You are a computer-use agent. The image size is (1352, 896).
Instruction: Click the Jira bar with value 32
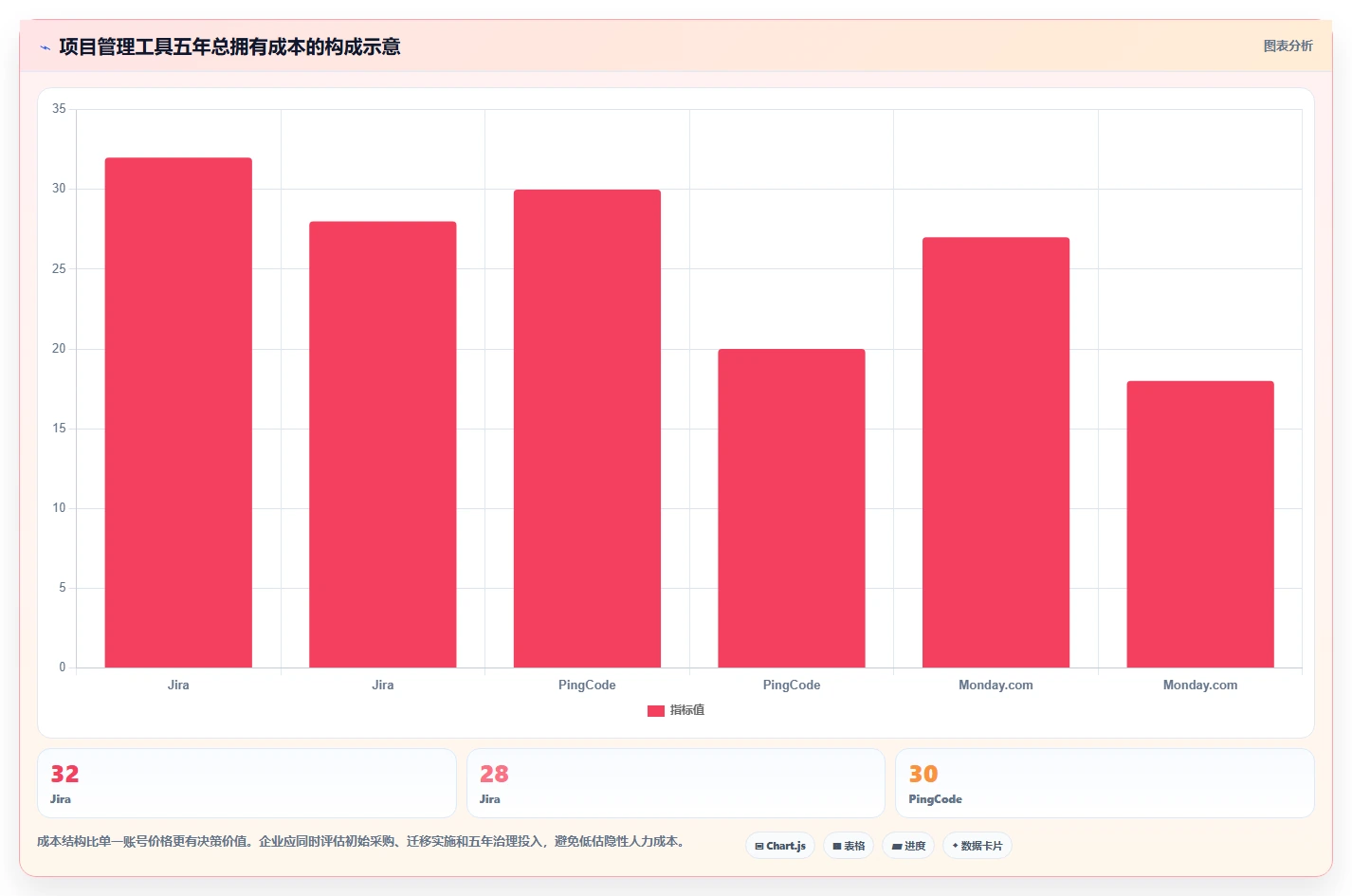coord(178,412)
